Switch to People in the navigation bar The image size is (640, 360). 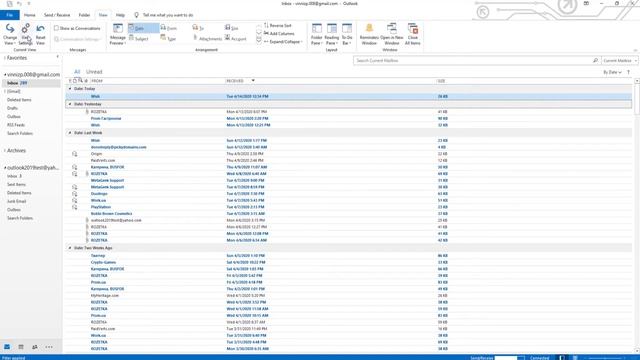point(35,347)
